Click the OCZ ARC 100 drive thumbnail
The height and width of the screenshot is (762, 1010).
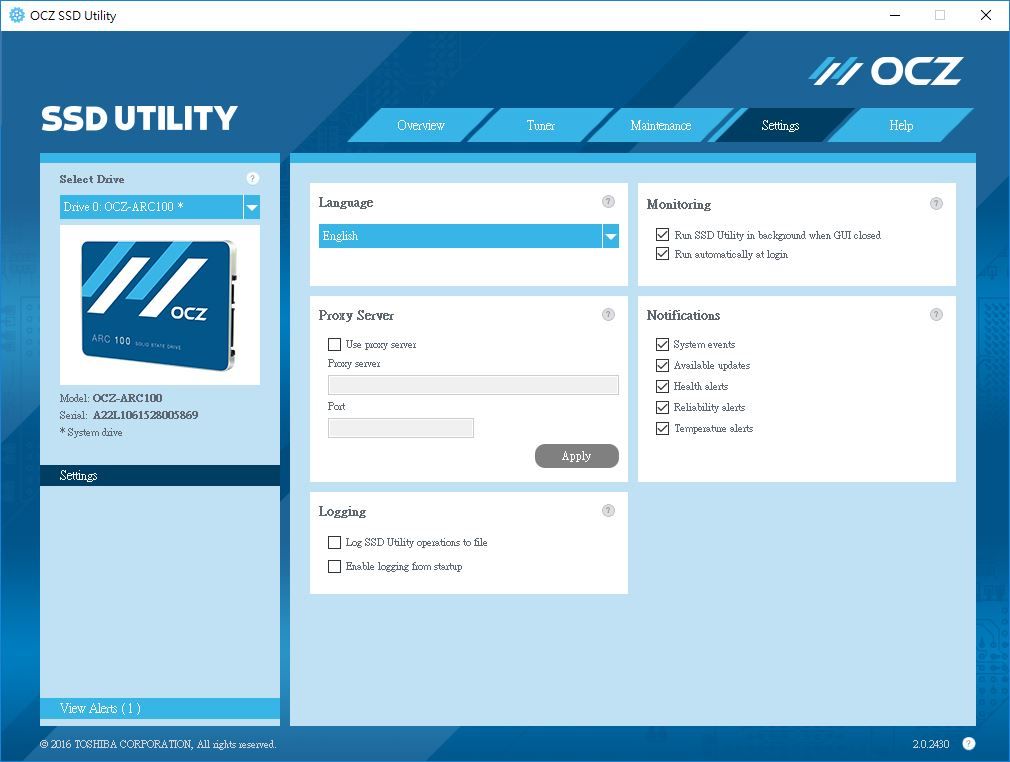pyautogui.click(x=160, y=305)
